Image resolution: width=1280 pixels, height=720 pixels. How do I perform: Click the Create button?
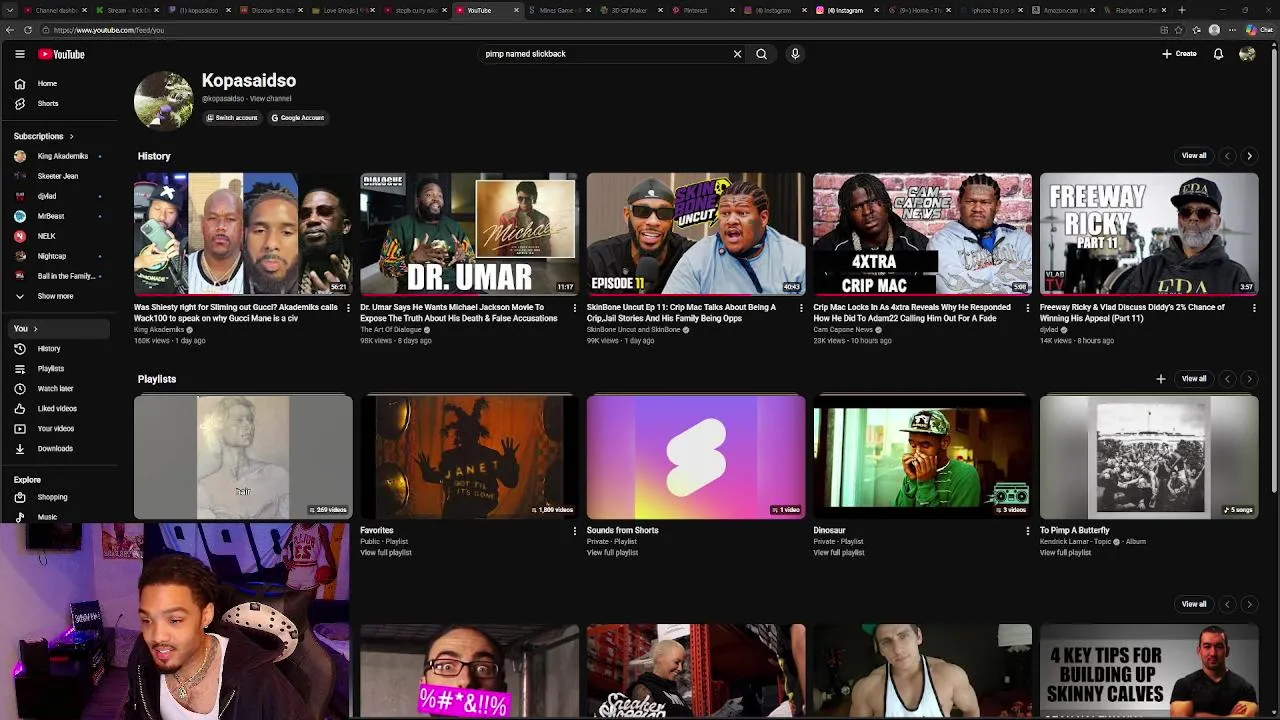pos(1180,54)
